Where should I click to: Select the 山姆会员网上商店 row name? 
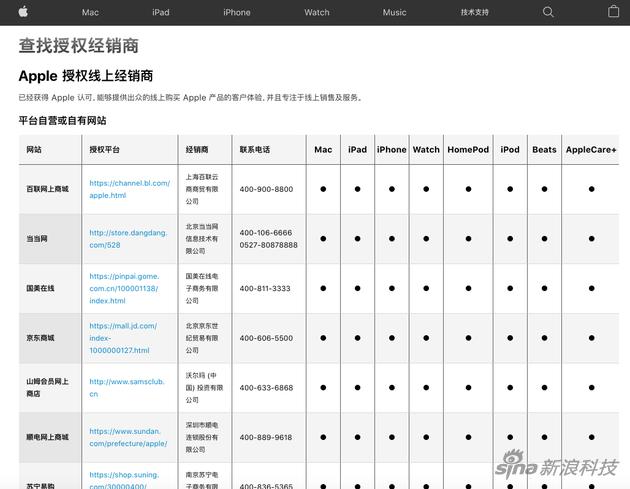[x=47, y=387]
